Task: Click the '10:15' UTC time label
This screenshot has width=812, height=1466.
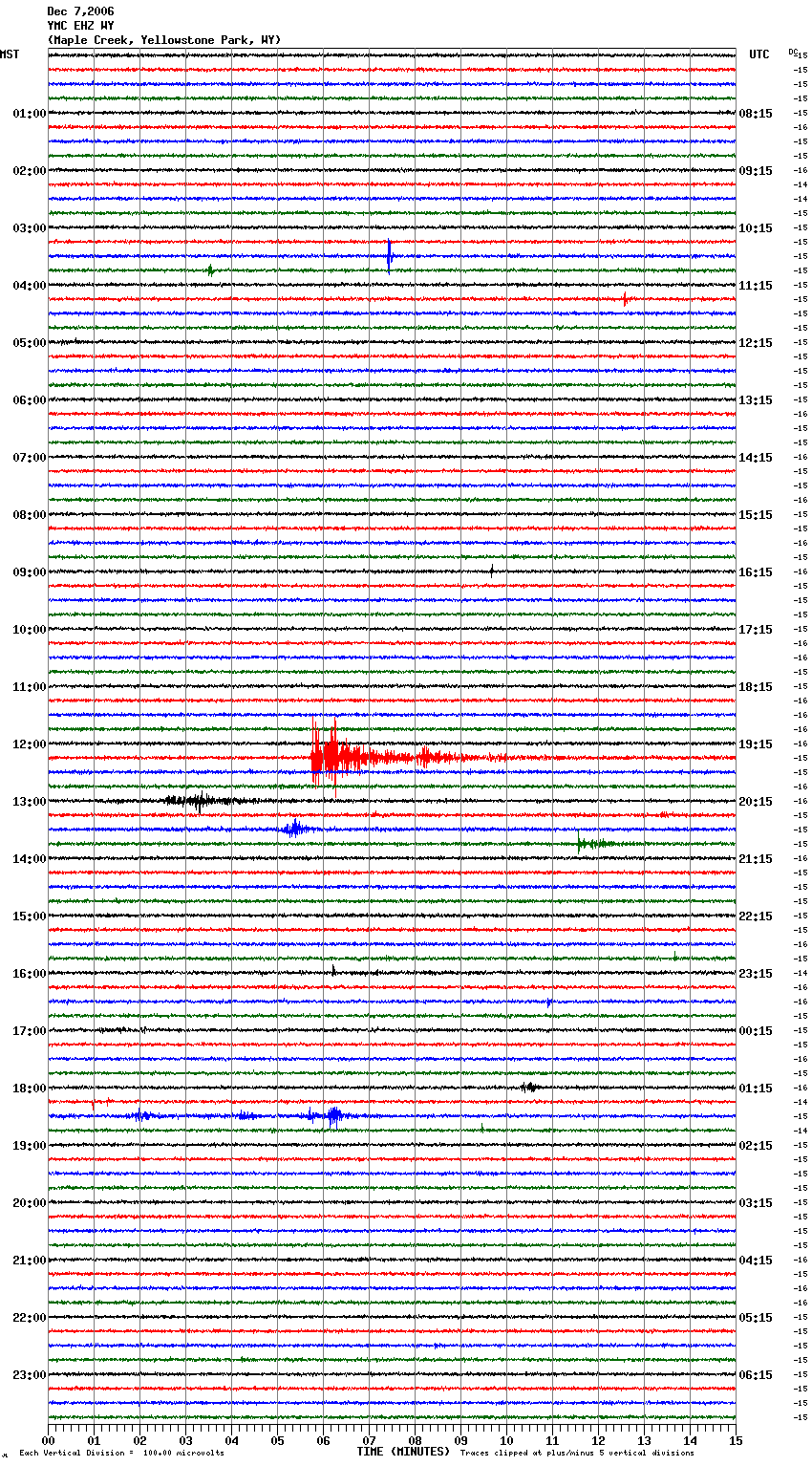Action: (756, 228)
